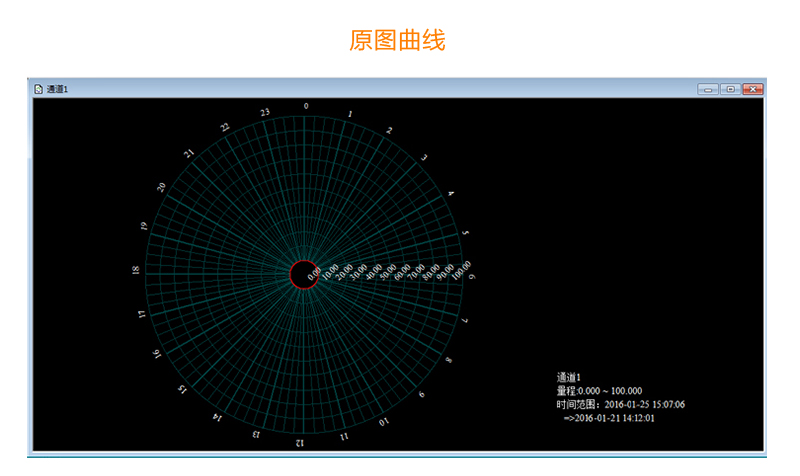Select hour label 23 on chart rim
This screenshot has width=800, height=476.
(264, 112)
